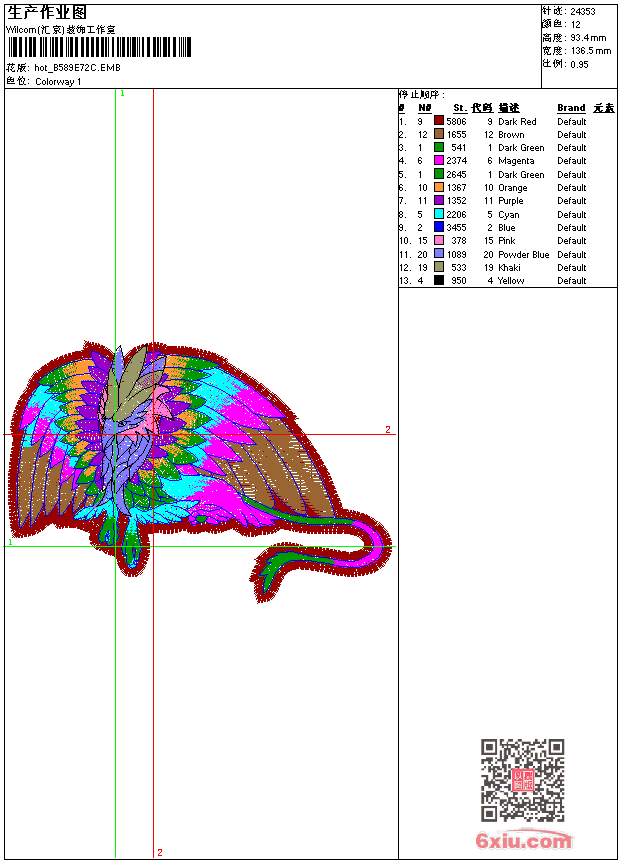Click the stitch count value 24353
Screen dimensions: 620x860
click(583, 12)
